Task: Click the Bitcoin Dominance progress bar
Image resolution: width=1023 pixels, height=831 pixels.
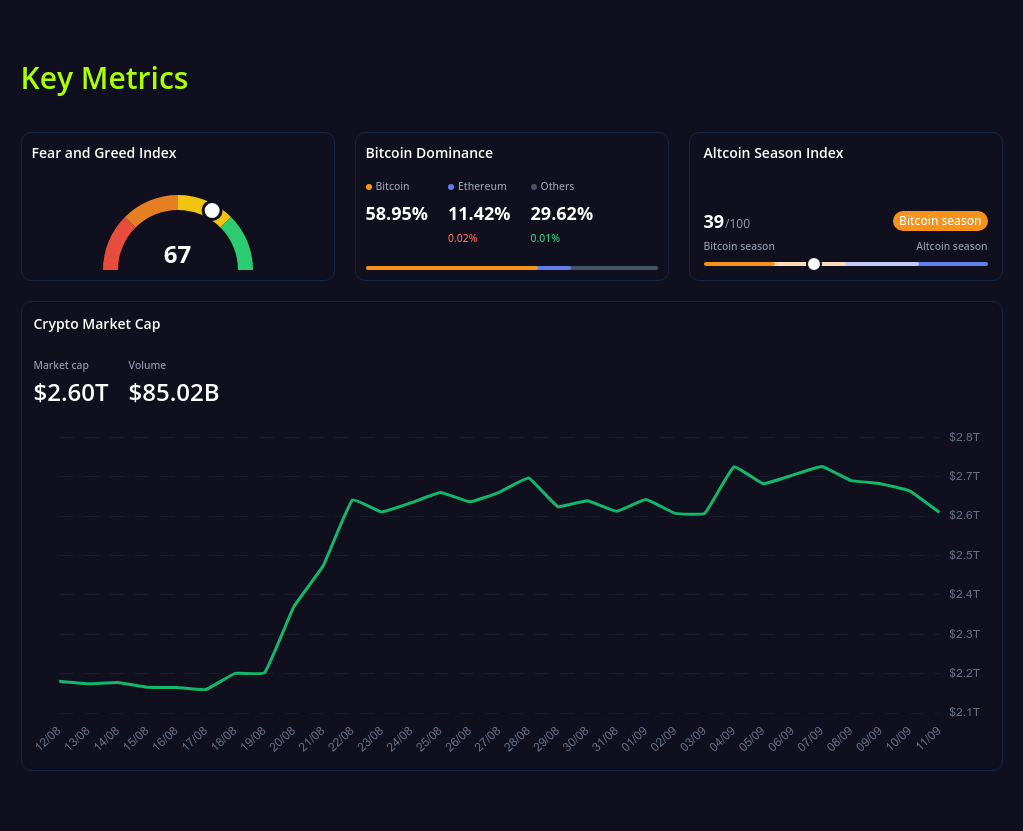Action: click(512, 267)
